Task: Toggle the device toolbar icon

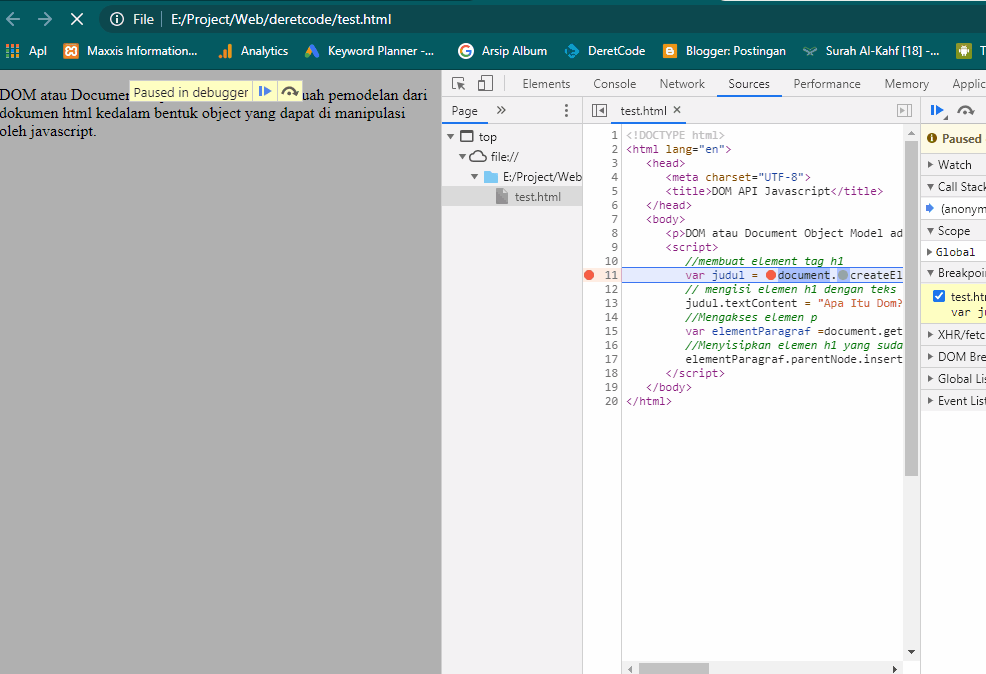Action: (485, 84)
